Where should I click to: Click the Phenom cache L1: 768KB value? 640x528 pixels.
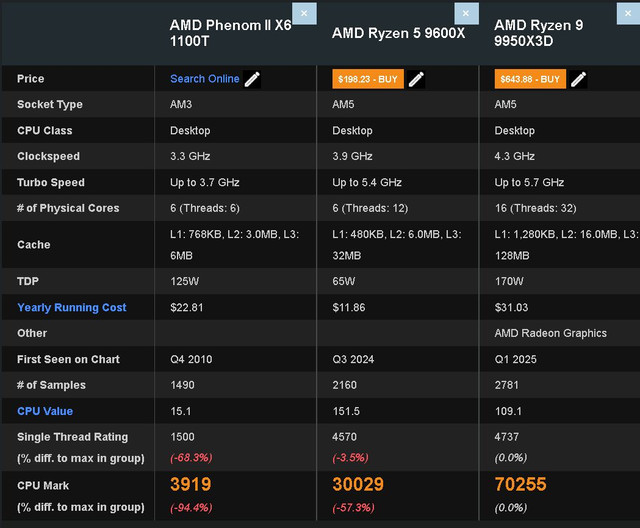[x=235, y=245]
